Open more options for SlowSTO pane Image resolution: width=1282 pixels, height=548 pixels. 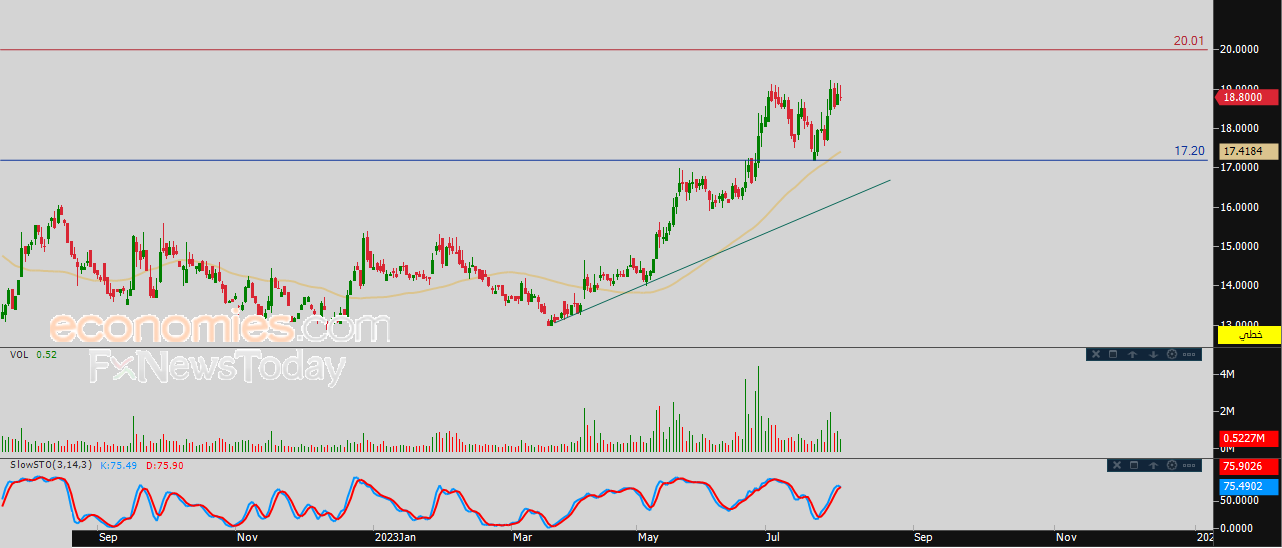pyautogui.click(x=1189, y=465)
